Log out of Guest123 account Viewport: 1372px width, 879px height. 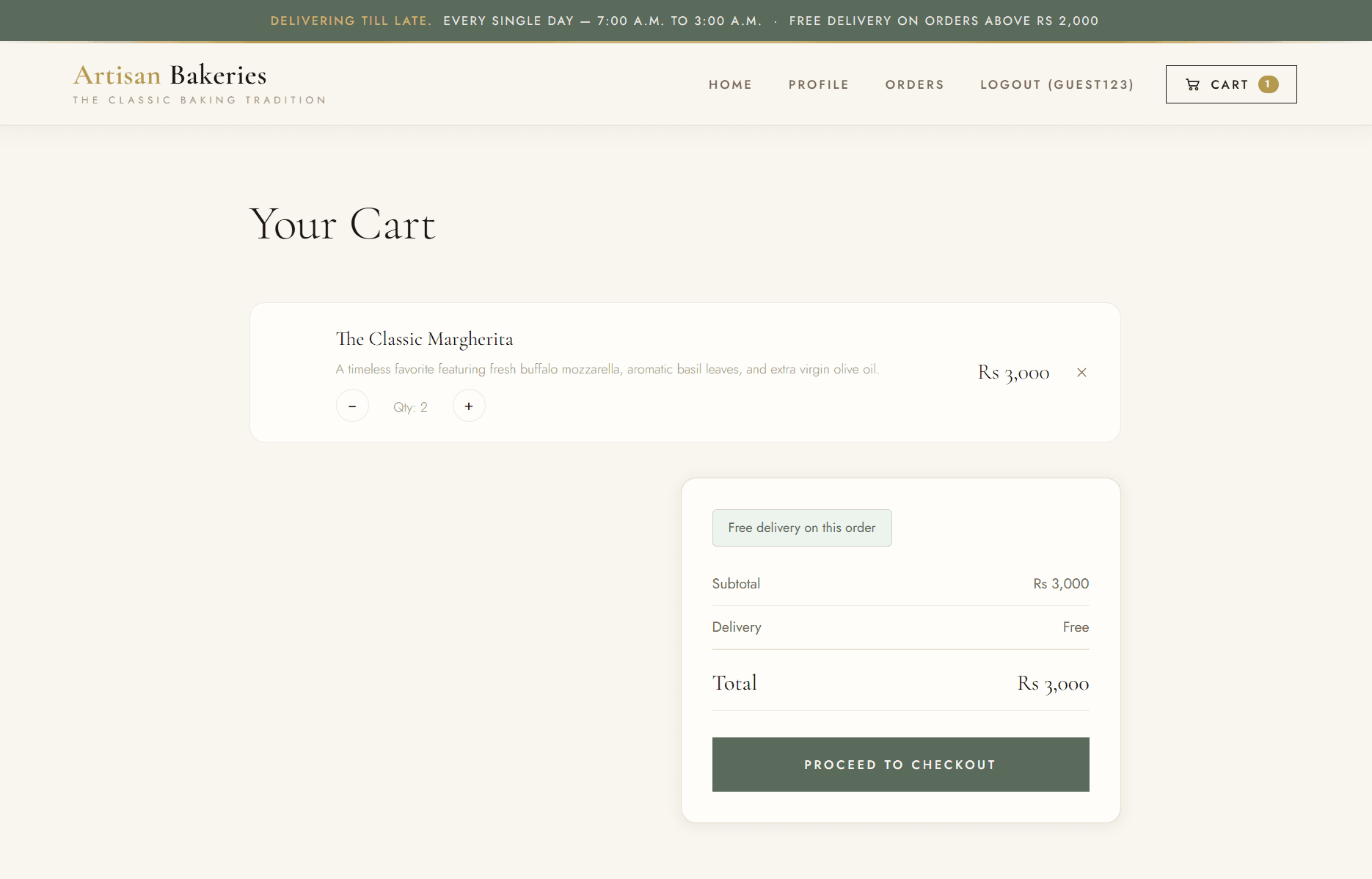point(1057,84)
